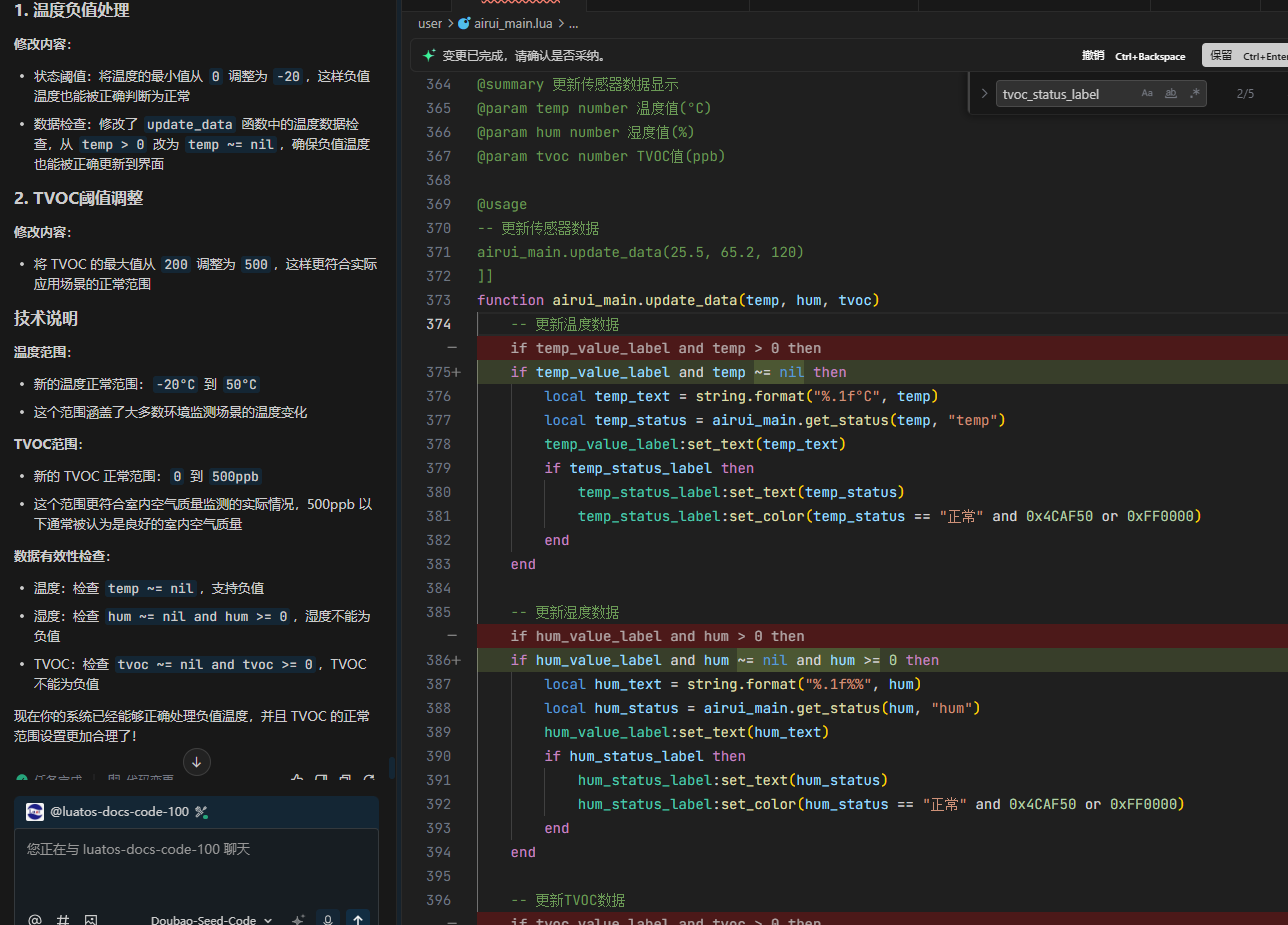Click the scroll-to-bottom arrow in chat
Image resolution: width=1288 pixels, height=925 pixels.
(x=197, y=762)
